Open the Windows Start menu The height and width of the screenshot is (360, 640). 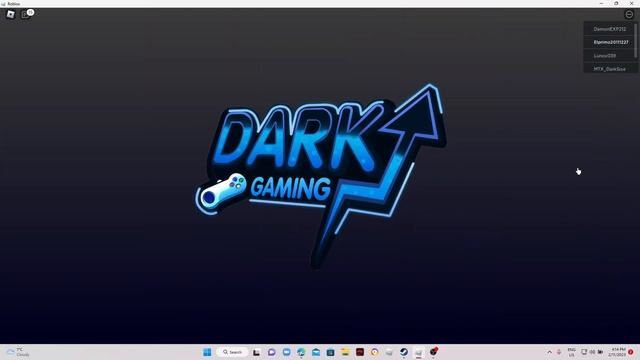207,352
